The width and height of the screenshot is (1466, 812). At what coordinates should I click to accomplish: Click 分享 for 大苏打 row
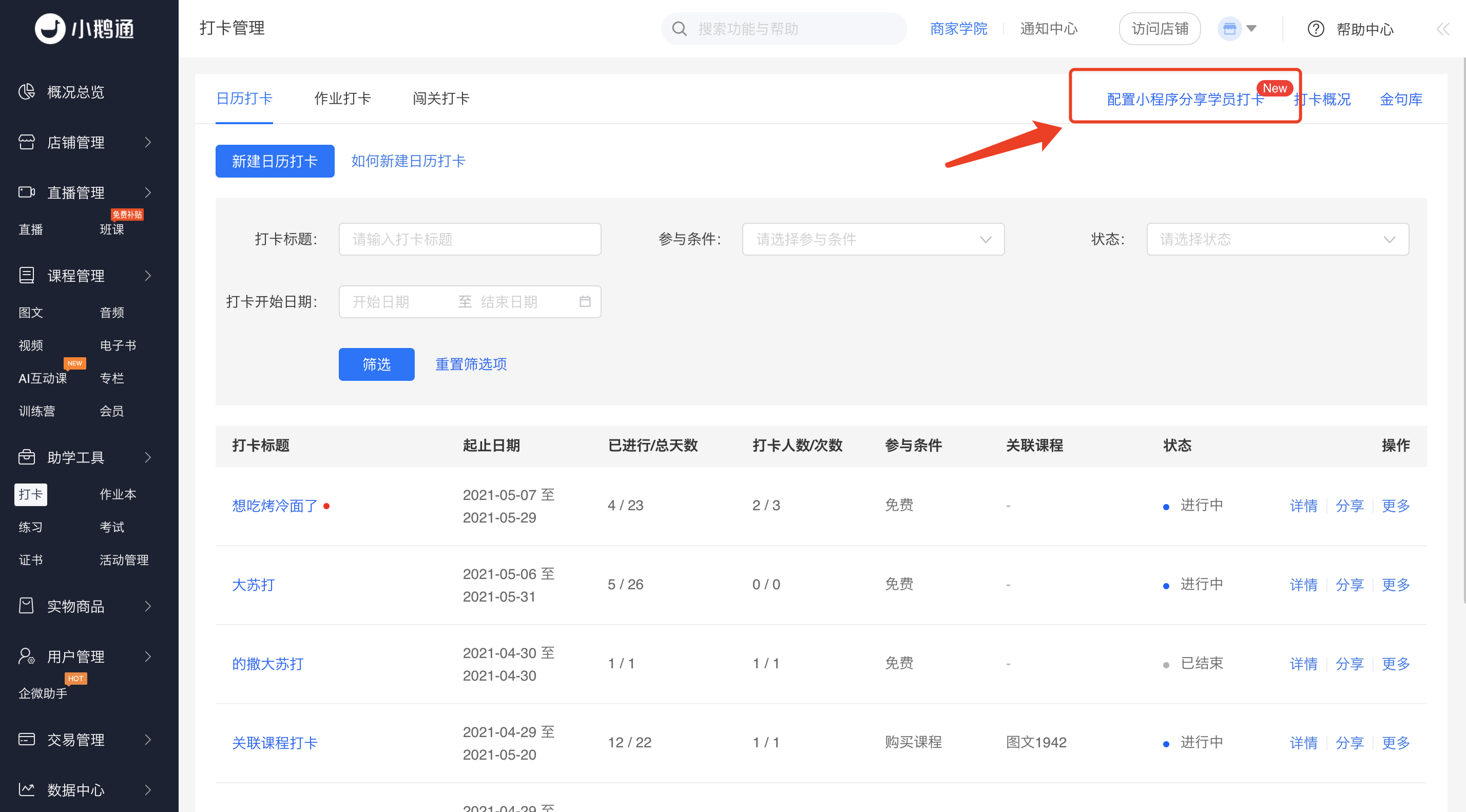point(1349,585)
